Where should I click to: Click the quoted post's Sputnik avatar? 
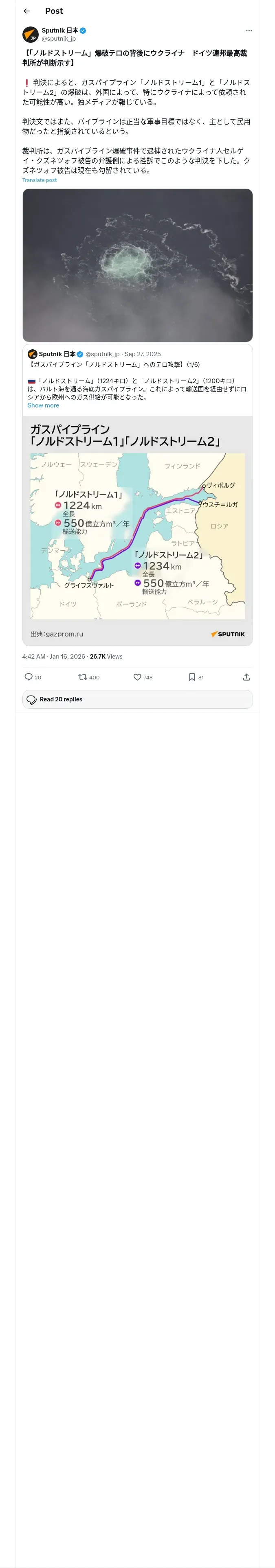pos(32,354)
